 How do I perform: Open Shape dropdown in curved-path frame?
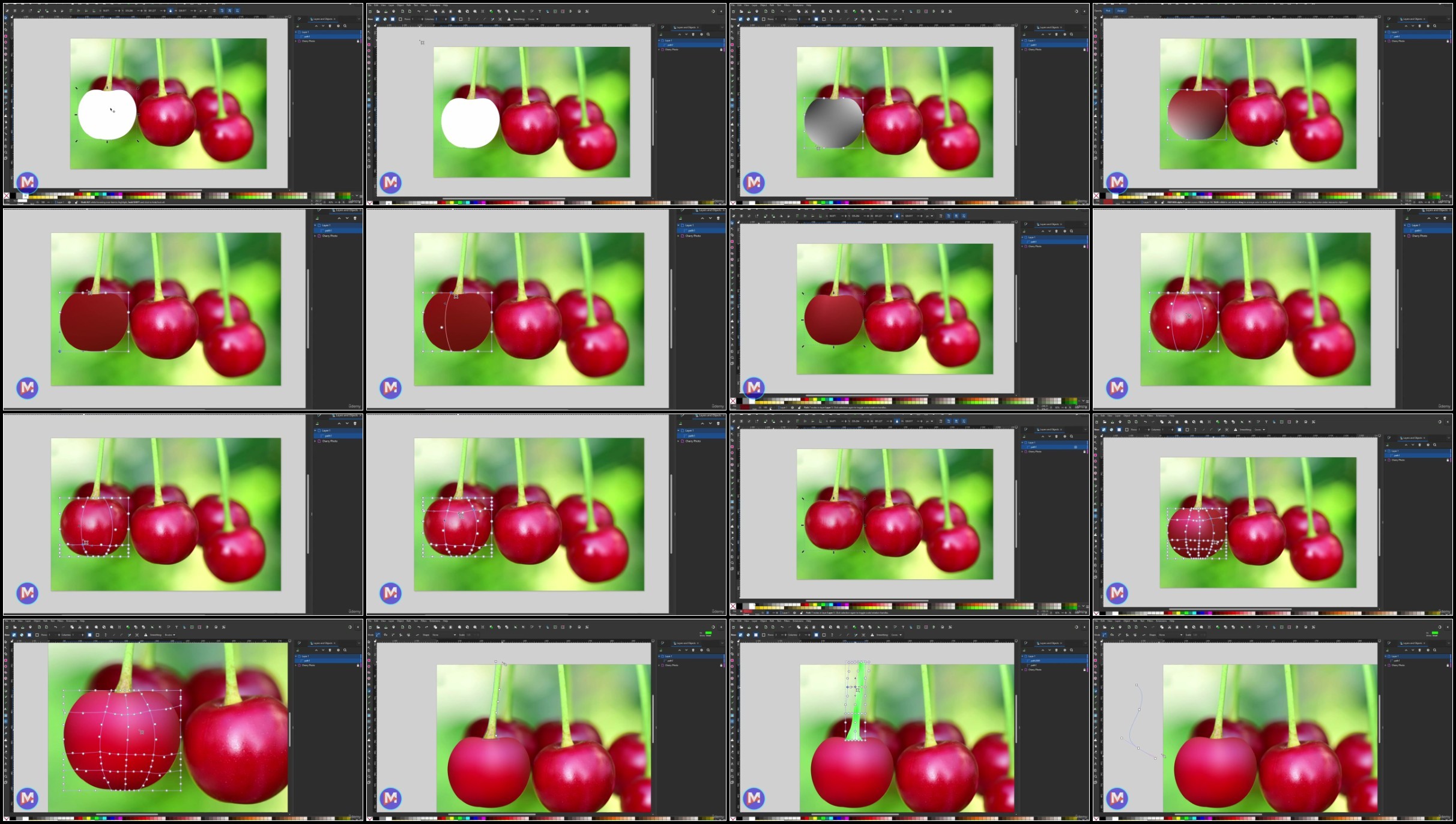[1170, 635]
